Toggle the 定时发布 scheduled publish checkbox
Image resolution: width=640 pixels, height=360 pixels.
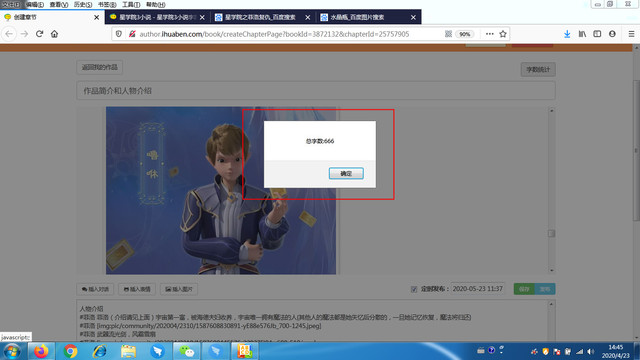click(x=414, y=289)
